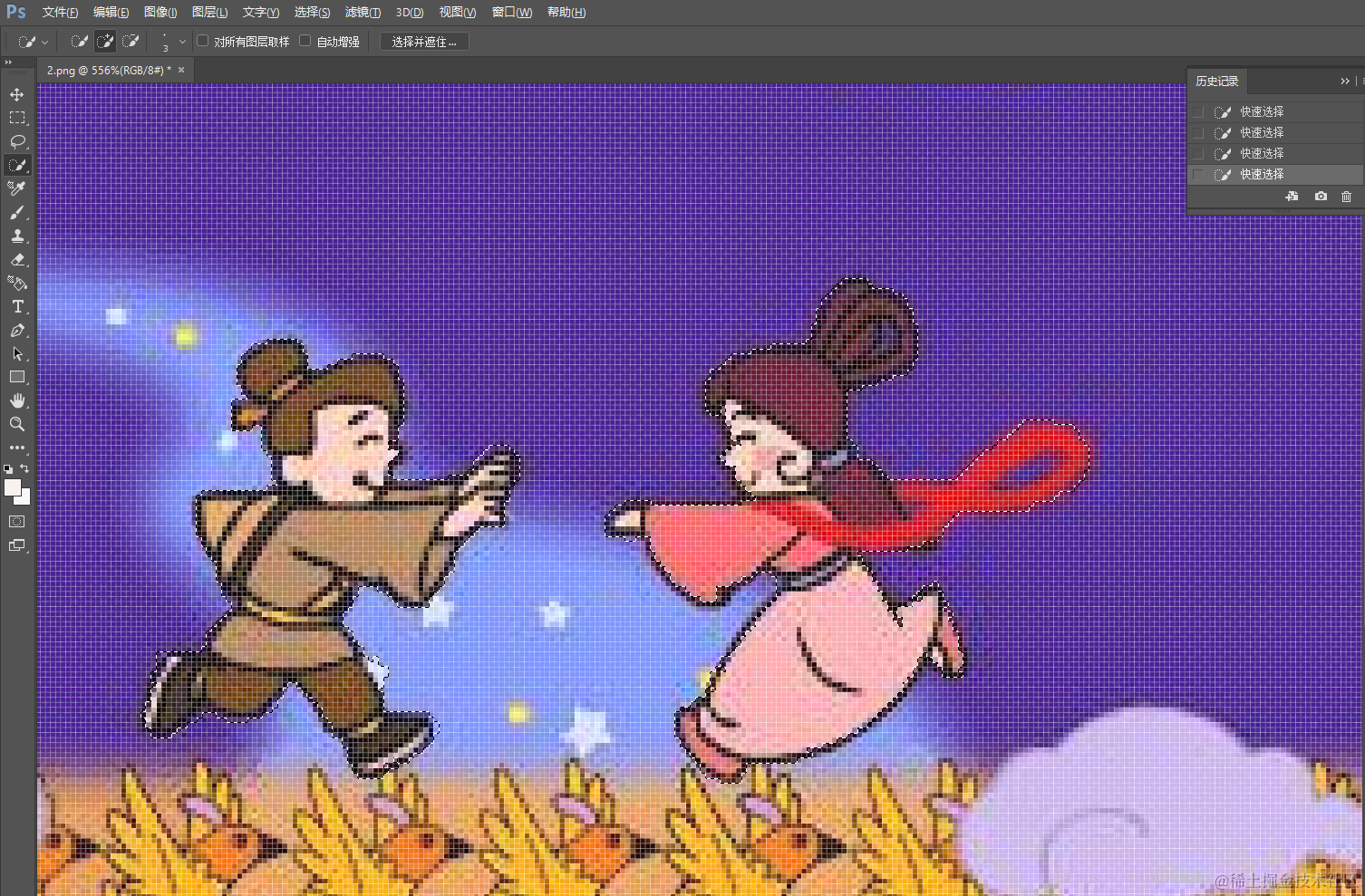This screenshot has width=1365, height=896.
Task: Create new document from current state
Action: pos(1292,197)
